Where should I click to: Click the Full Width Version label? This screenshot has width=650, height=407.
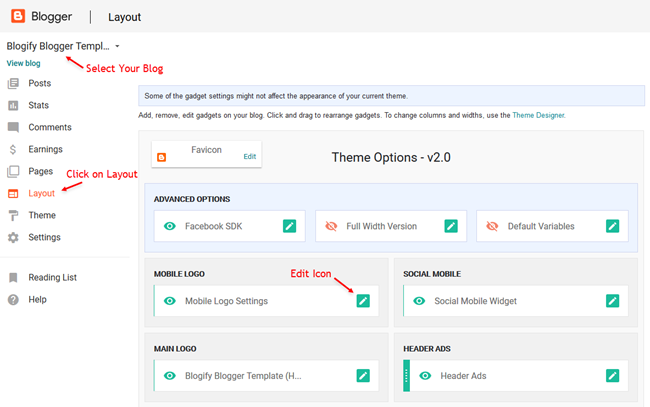click(381, 226)
